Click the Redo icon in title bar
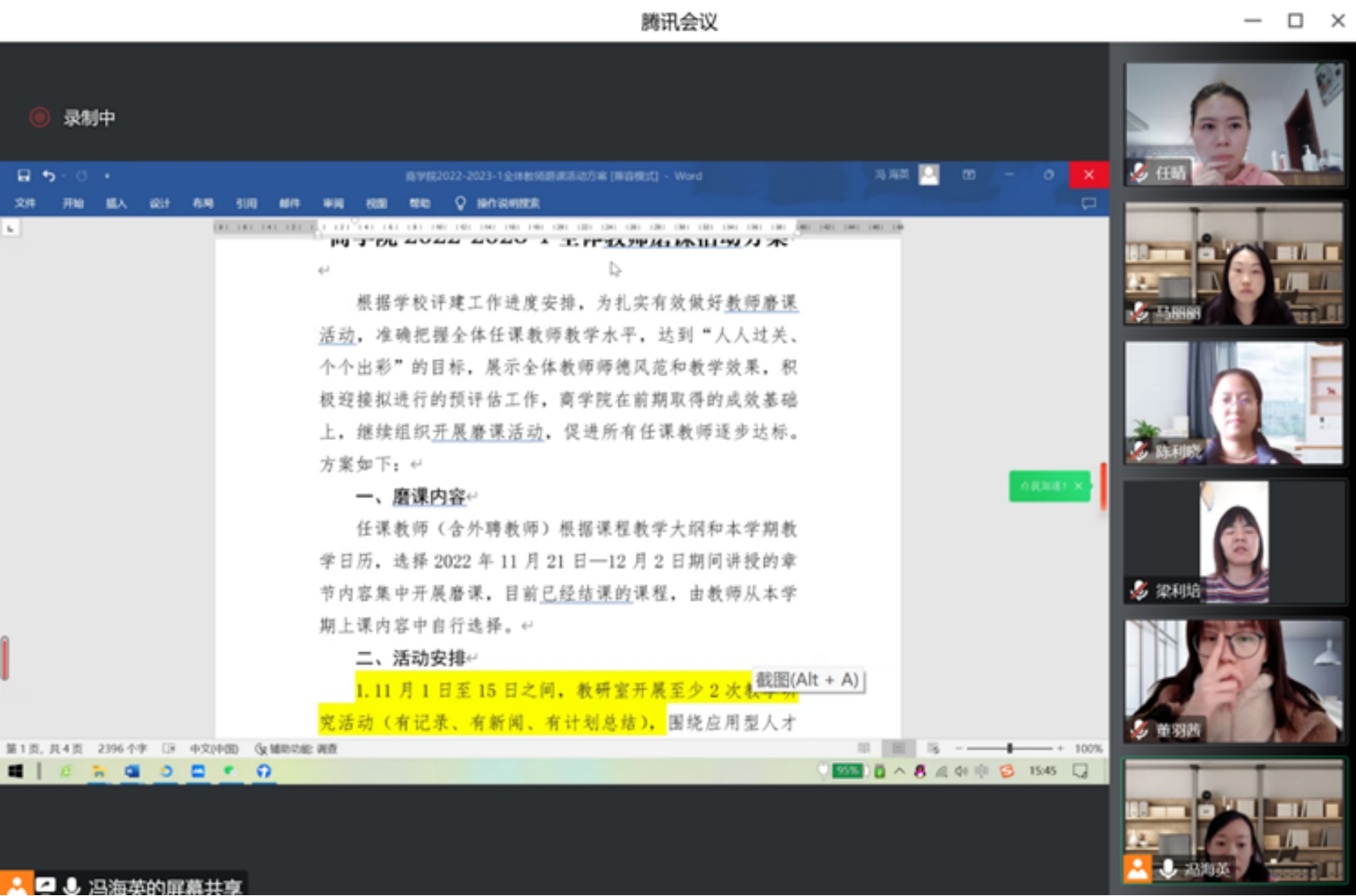 [x=82, y=176]
